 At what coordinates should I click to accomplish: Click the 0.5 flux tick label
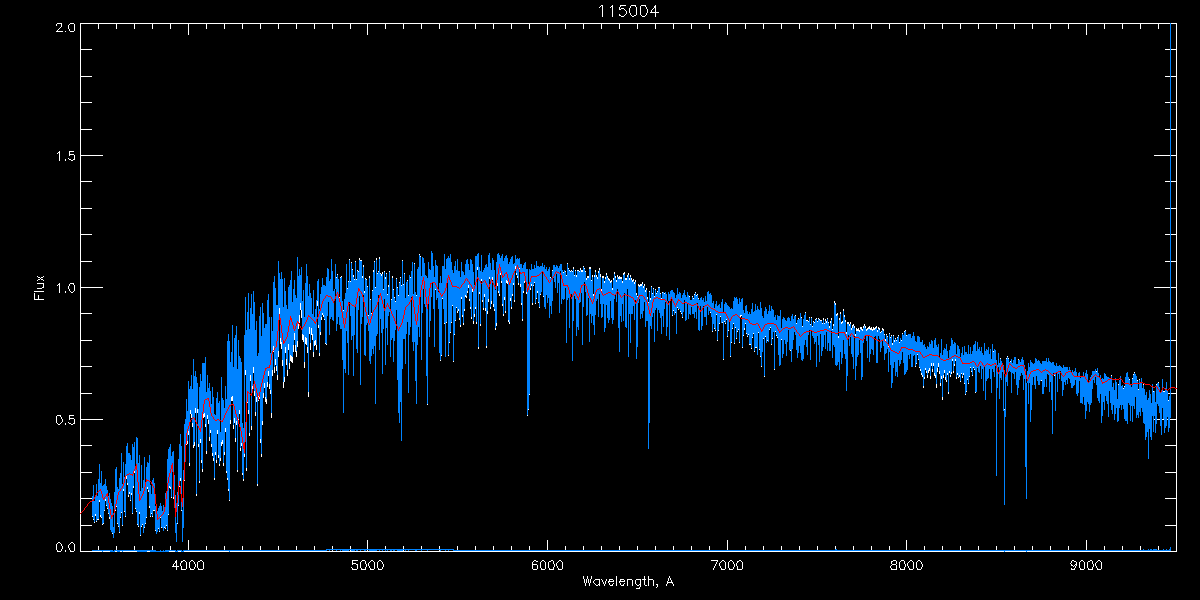click(65, 419)
